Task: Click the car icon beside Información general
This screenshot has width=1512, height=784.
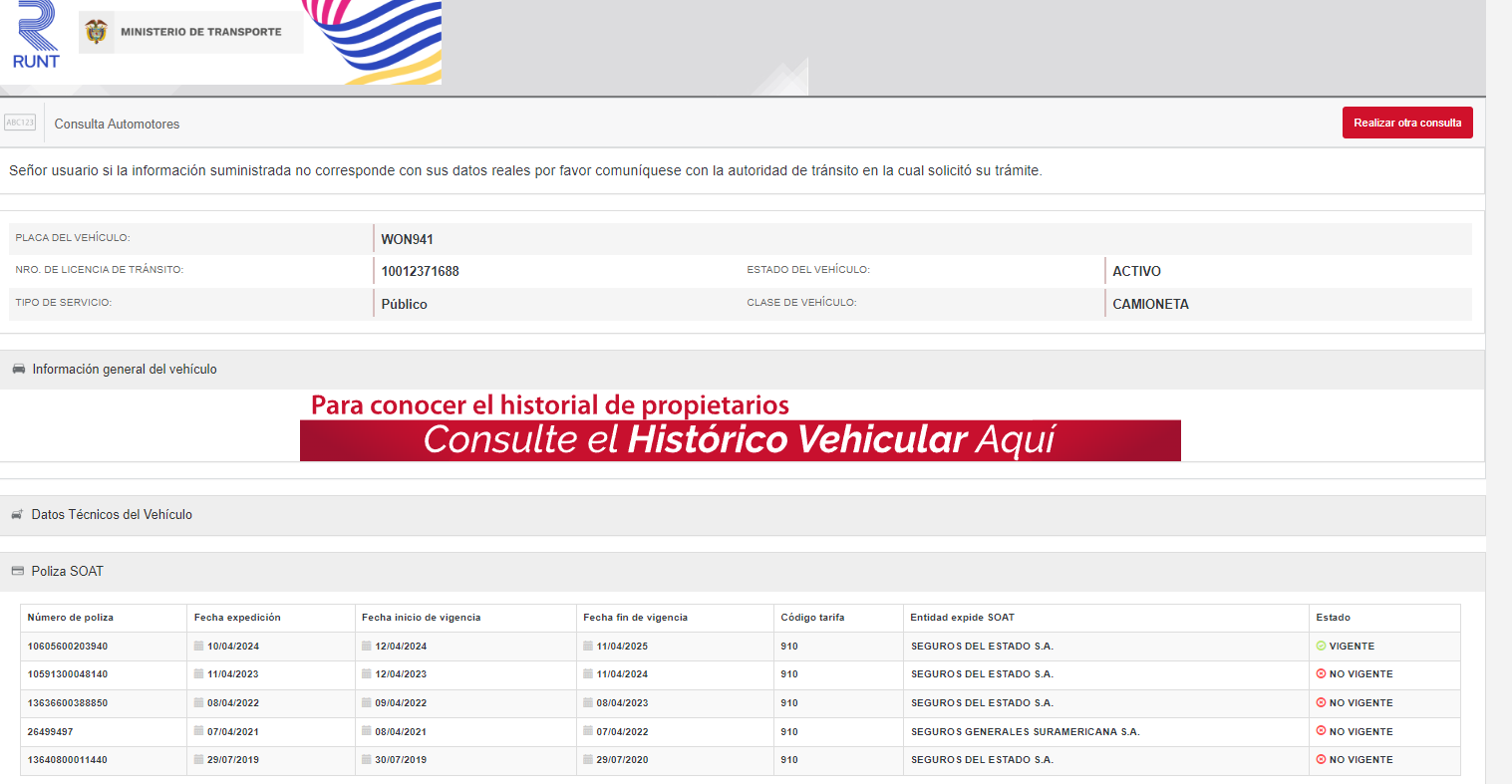Action: coord(18,370)
